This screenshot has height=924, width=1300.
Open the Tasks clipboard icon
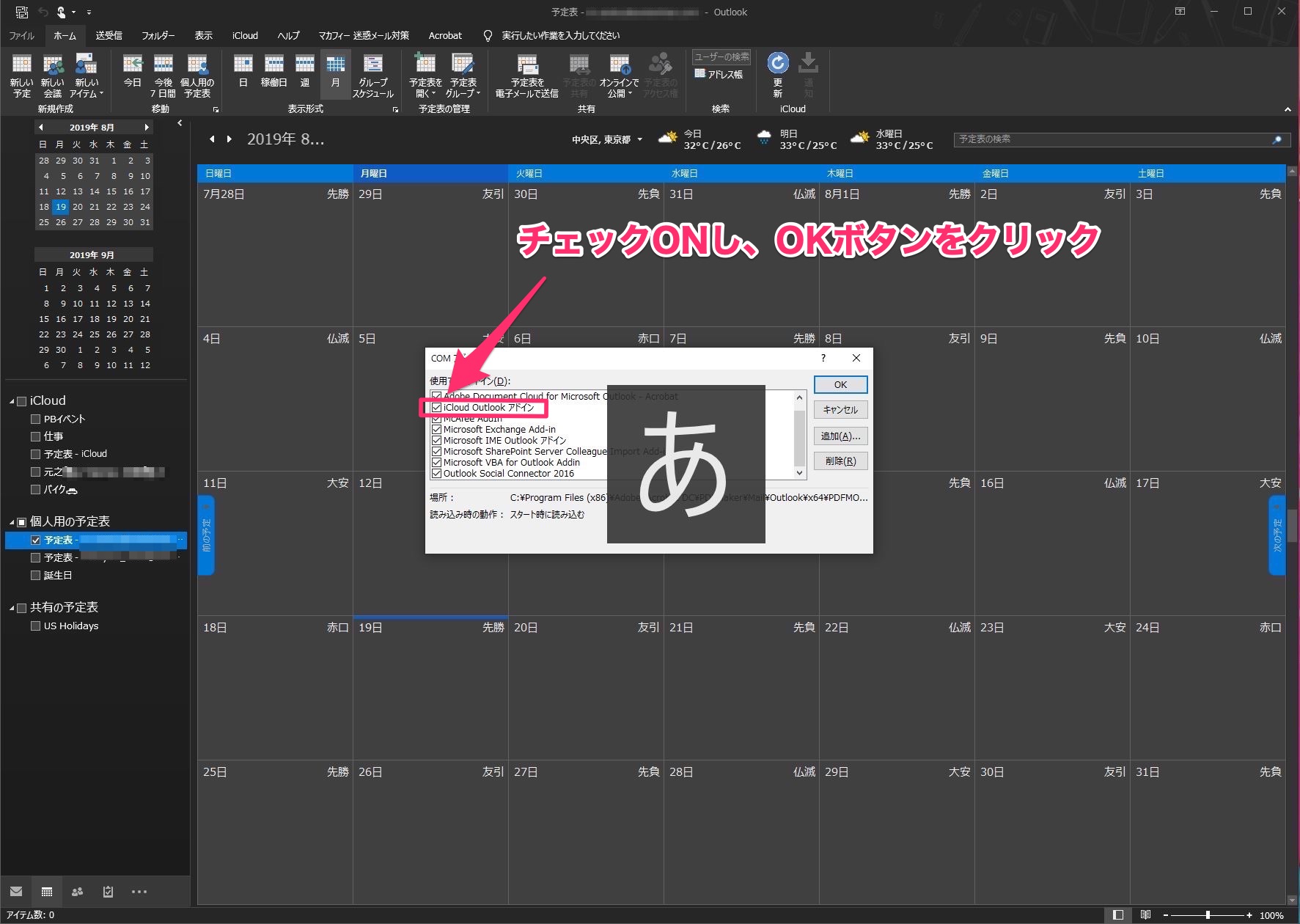coord(109,892)
